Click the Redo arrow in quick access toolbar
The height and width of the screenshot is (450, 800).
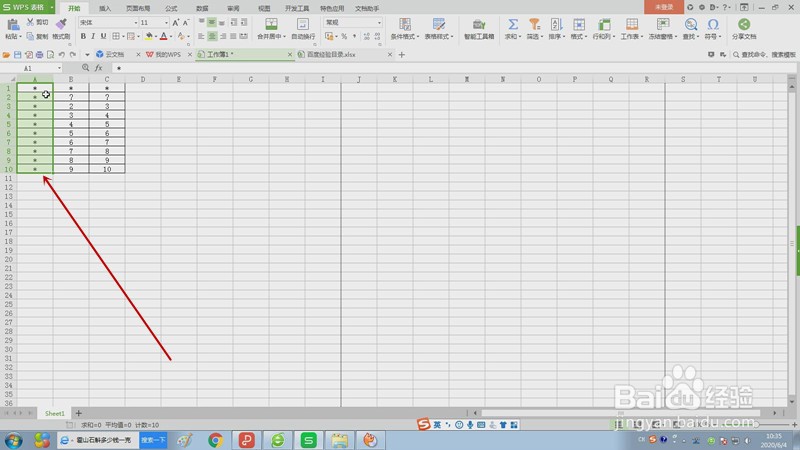pos(73,55)
